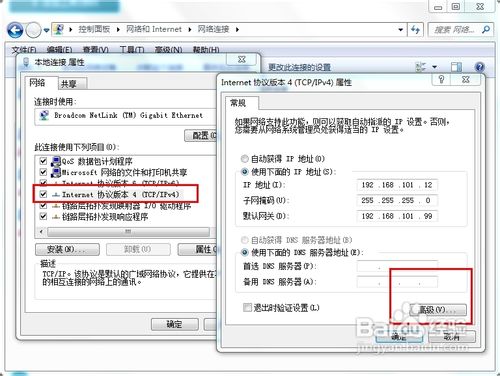The height and width of the screenshot is (376, 500).
Task: Click the address bar location icon
Action: pyautogui.click(x=59, y=30)
